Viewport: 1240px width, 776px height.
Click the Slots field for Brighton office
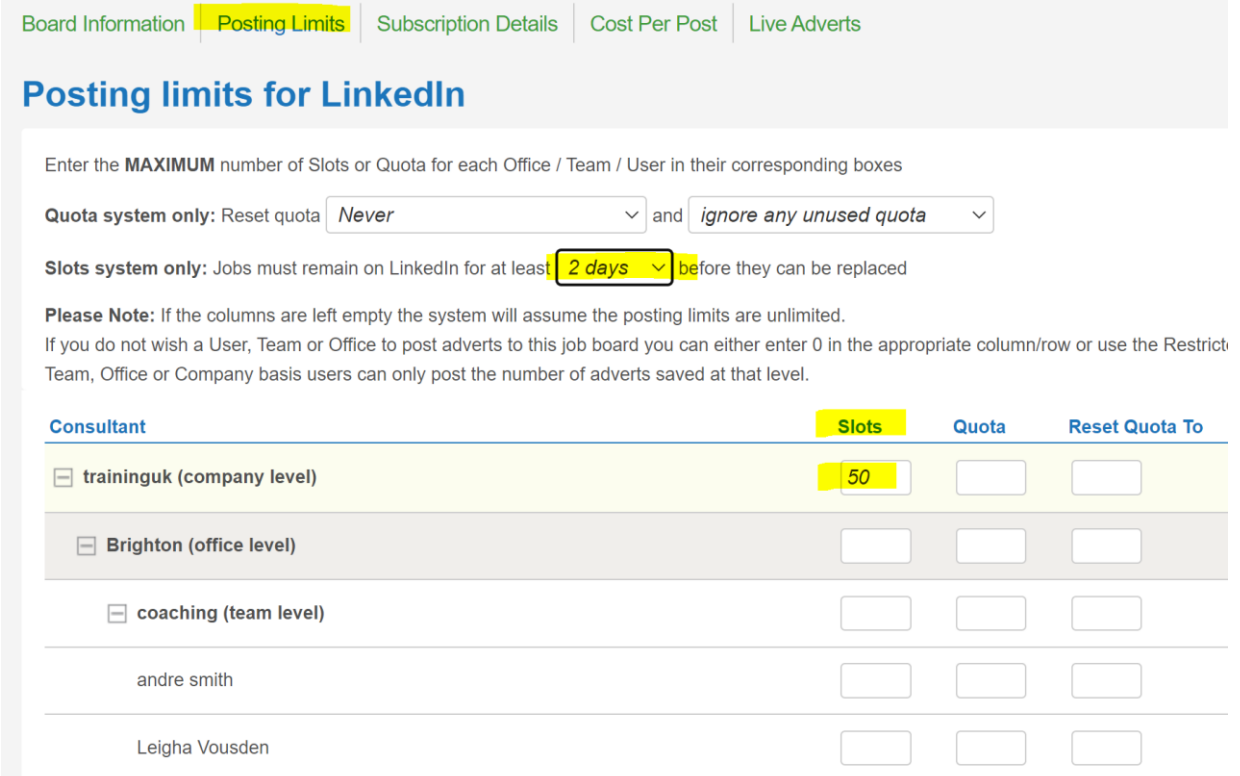point(875,546)
